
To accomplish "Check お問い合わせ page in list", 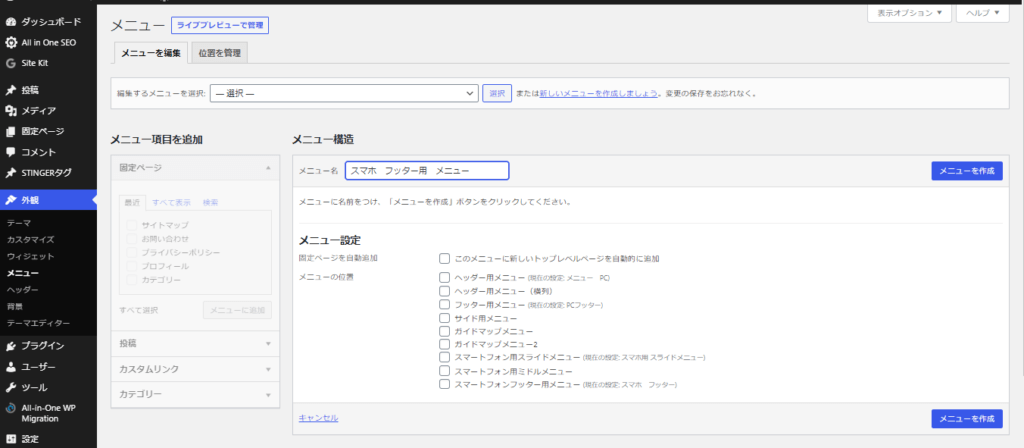I will 132,238.
